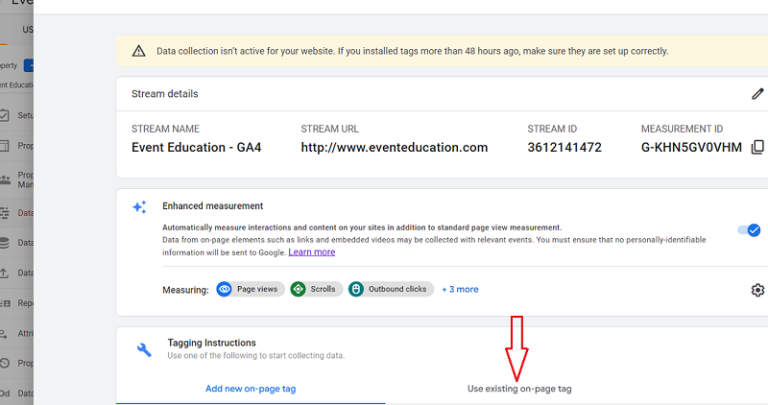Expand the '+ 3 more' measuring events
The width and height of the screenshot is (768, 405).
(460, 289)
